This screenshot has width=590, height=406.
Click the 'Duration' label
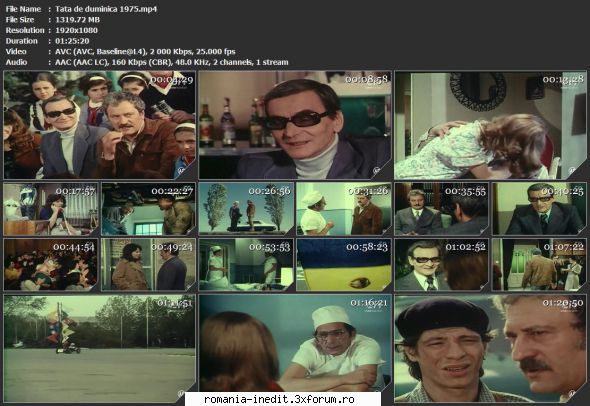pyautogui.click(x=21, y=41)
